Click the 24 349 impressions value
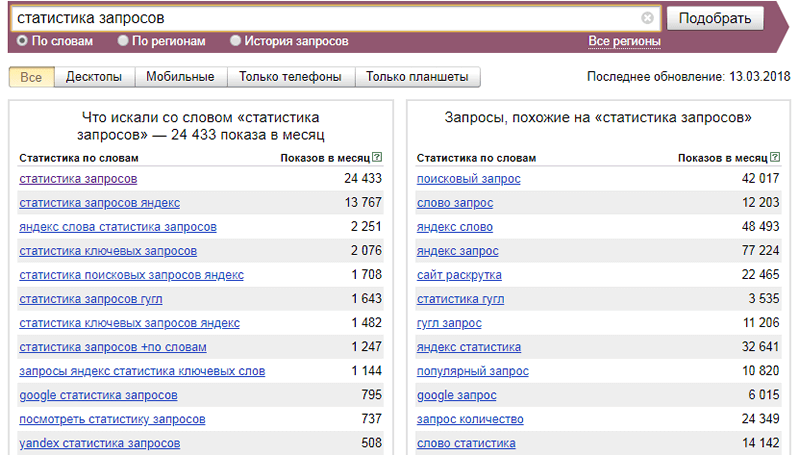 760,419
